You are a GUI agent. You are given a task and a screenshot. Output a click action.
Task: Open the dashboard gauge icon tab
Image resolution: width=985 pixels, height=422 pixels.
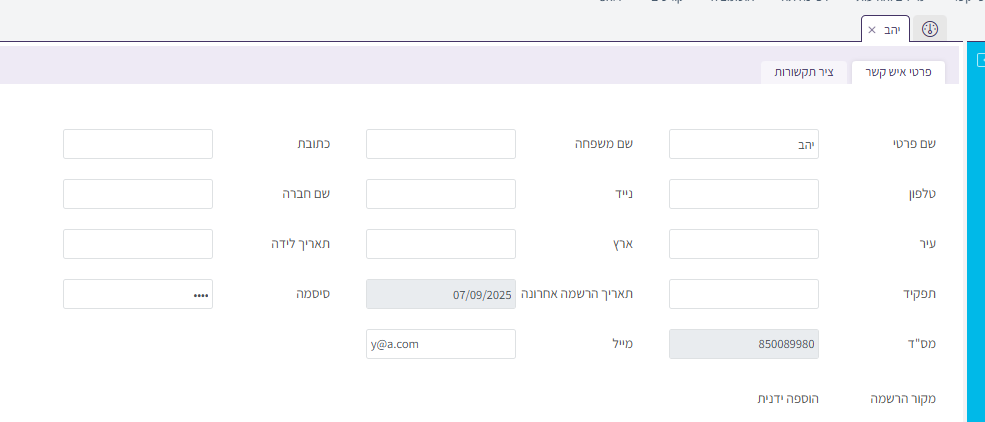pyautogui.click(x=930, y=29)
